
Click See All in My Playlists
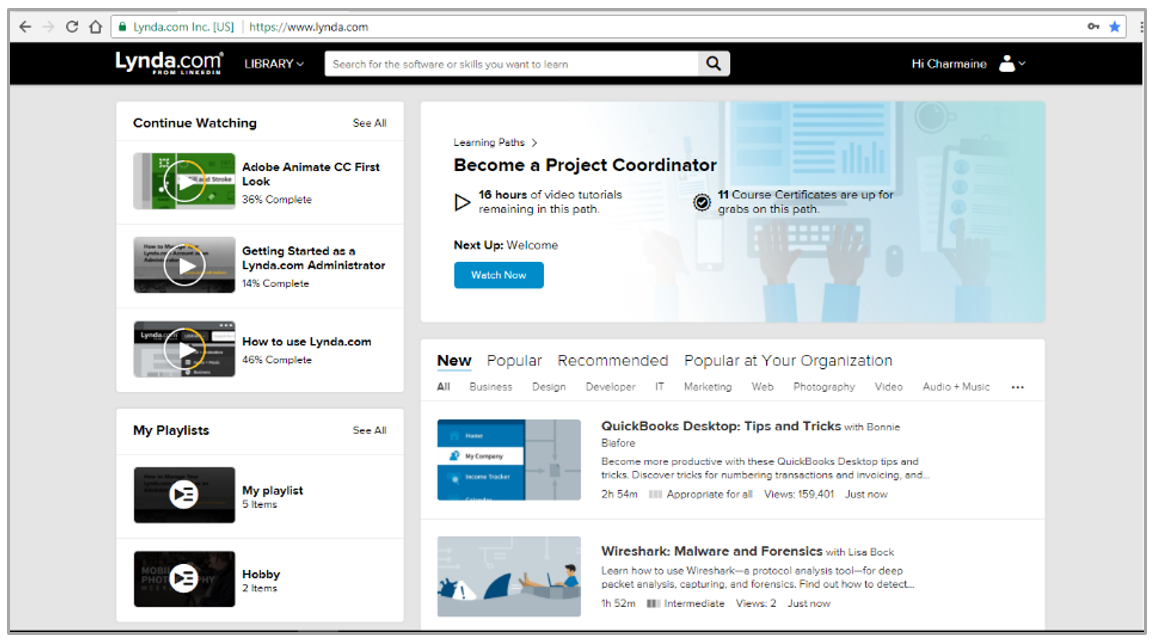[x=369, y=430]
